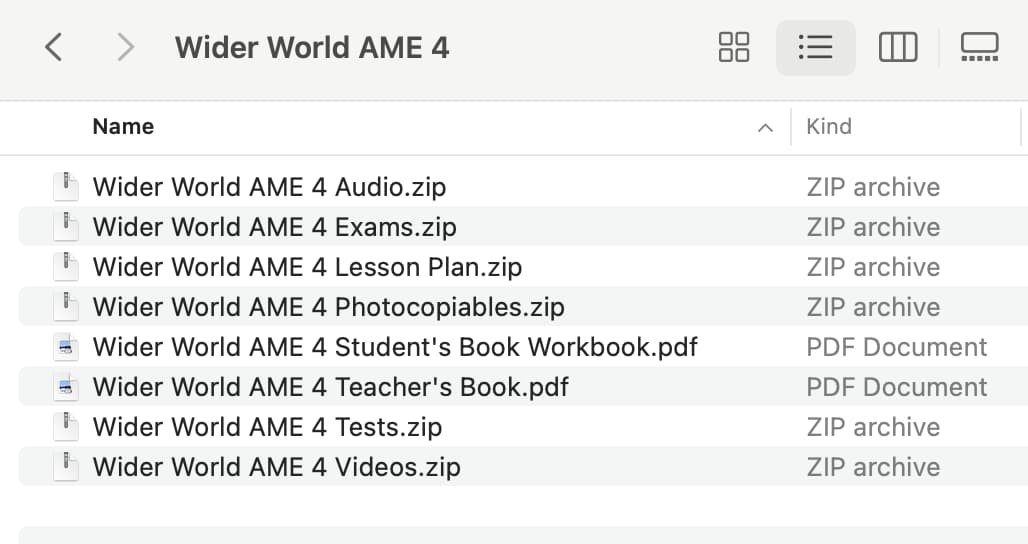1028x544 pixels.
Task: Click the PDF Document kind of Student's Book
Action: tap(896, 347)
